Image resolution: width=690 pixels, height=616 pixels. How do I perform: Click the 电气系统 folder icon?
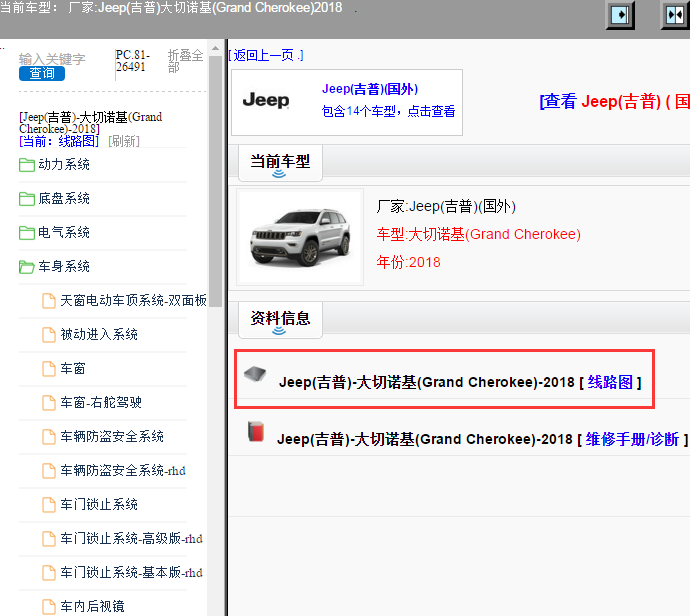click(x=27, y=233)
